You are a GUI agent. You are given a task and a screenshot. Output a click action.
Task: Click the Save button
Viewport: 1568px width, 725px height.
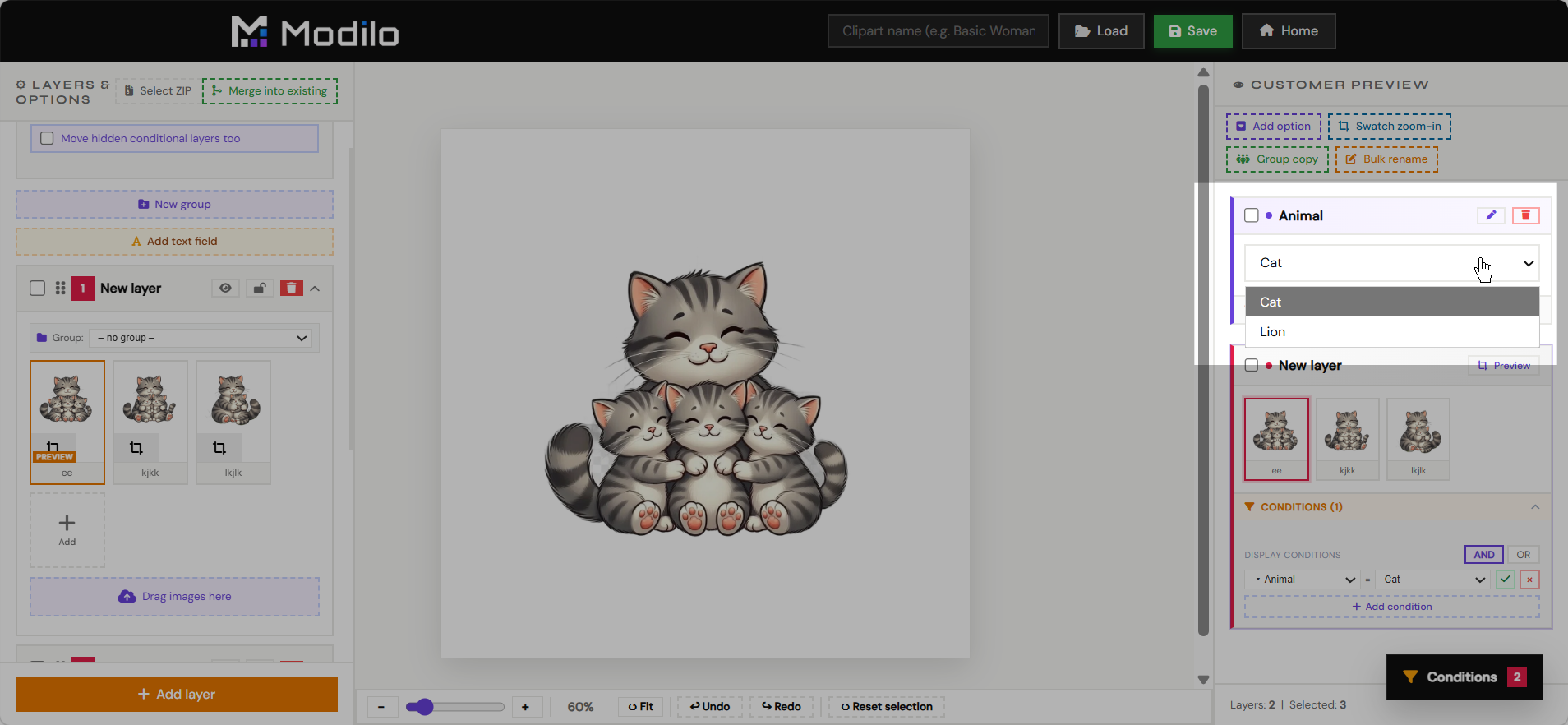(1192, 31)
